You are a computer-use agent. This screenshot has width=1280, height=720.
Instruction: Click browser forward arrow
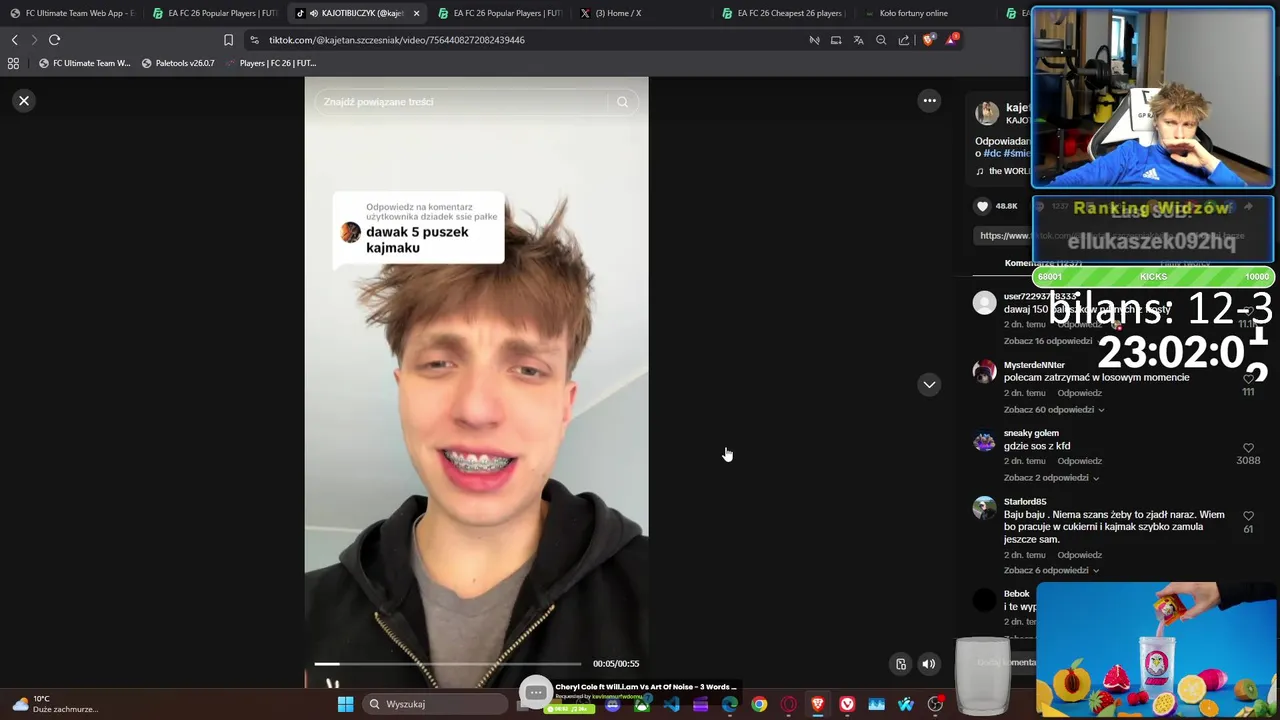click(34, 40)
